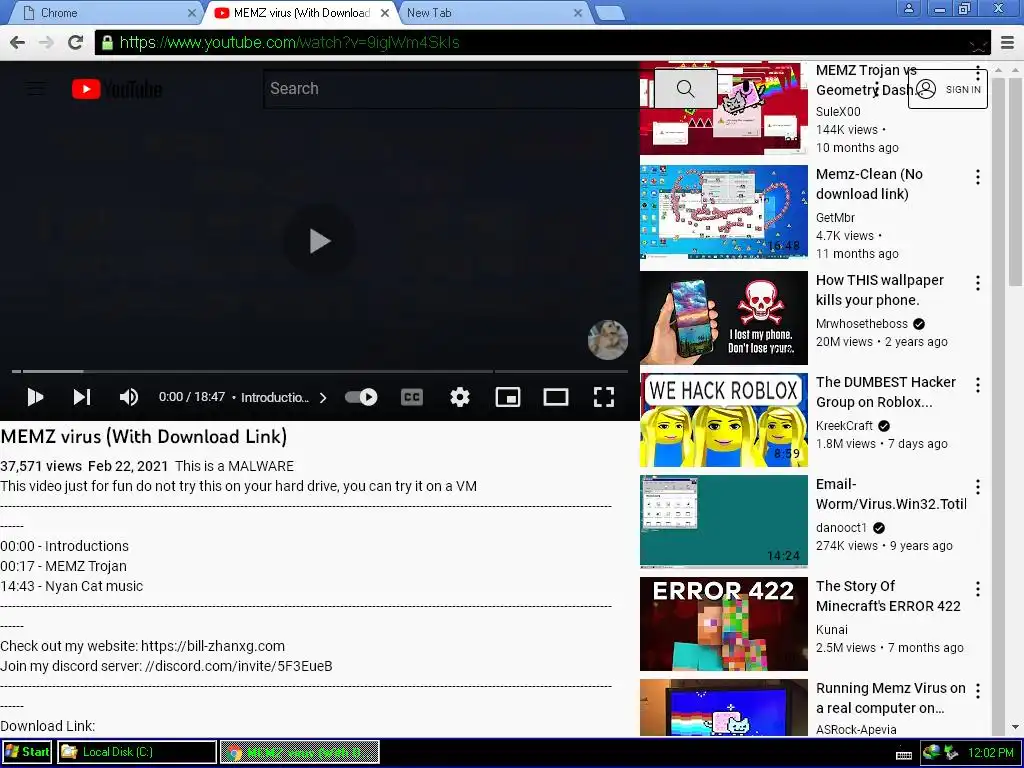Open the Windows Start menu
Viewport: 1024px width, 768px height.
pos(27,752)
